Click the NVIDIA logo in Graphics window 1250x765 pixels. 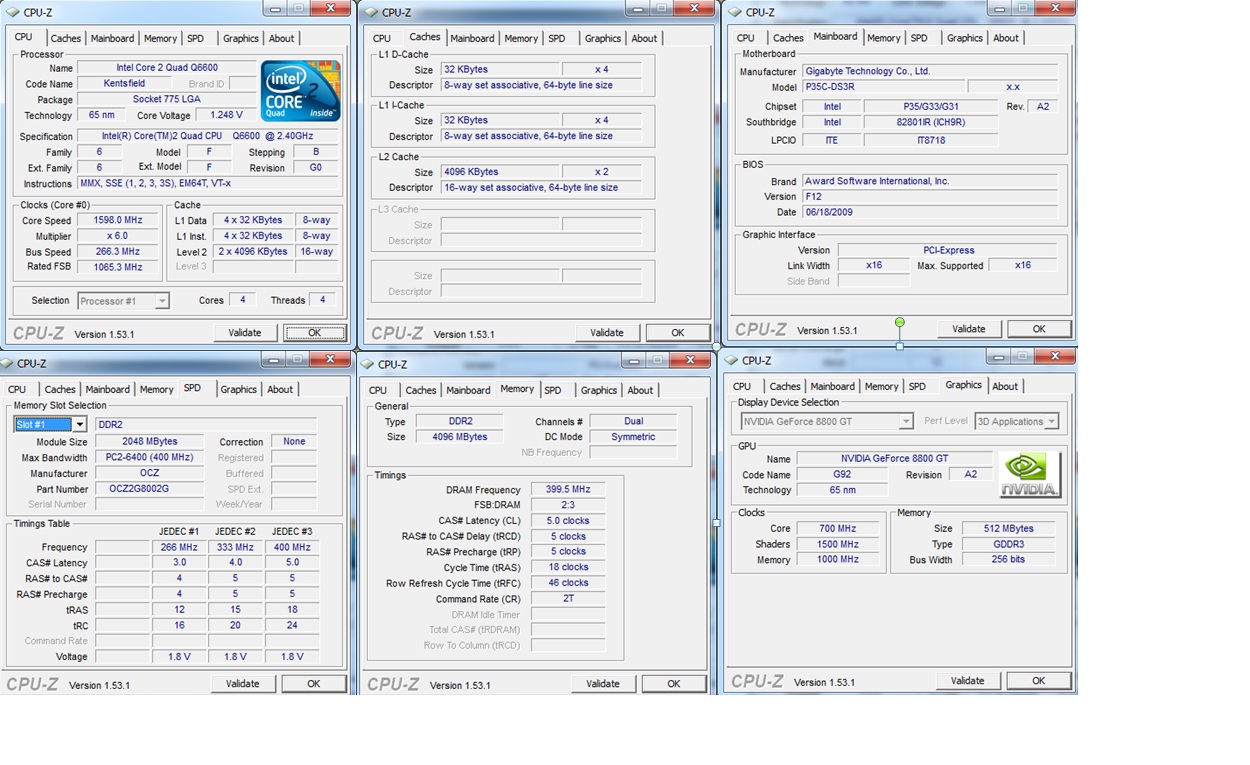coord(1029,474)
